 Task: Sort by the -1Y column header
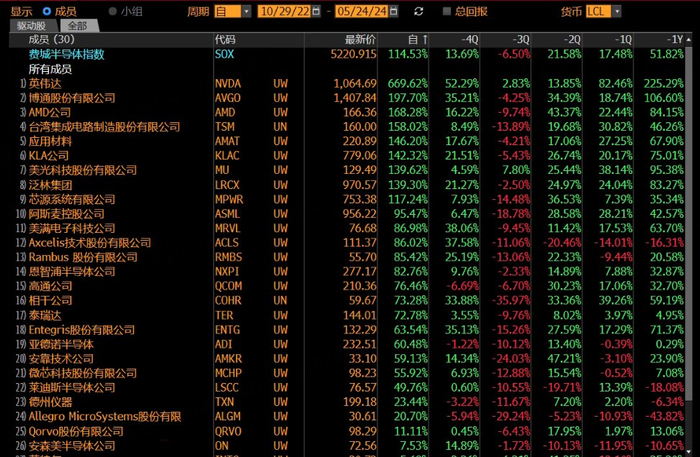(x=674, y=40)
